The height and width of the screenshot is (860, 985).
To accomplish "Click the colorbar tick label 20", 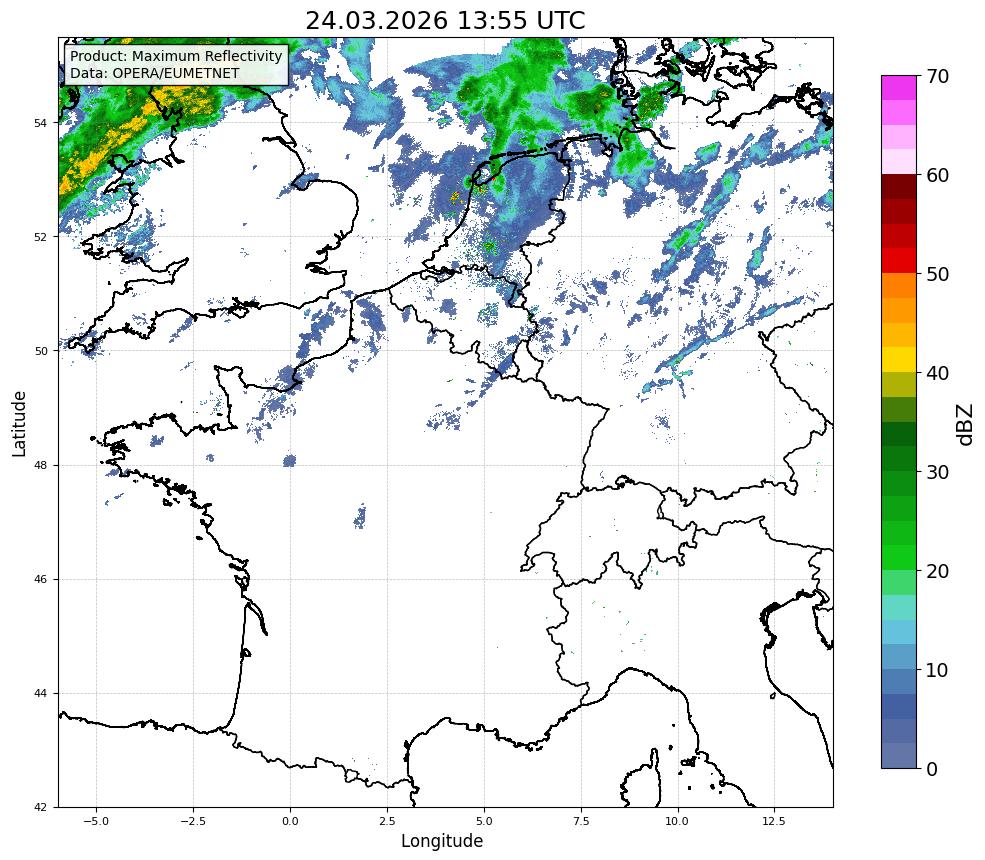I will tap(937, 571).
